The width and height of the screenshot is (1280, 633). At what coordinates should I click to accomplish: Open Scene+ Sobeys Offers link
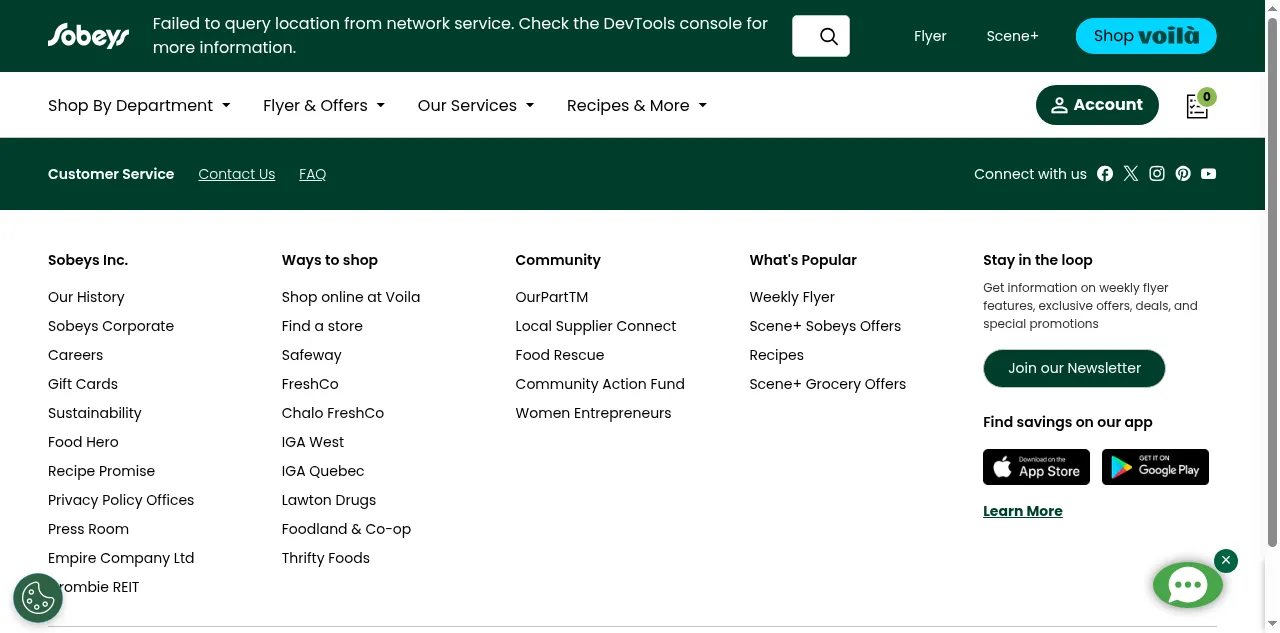[x=825, y=326]
